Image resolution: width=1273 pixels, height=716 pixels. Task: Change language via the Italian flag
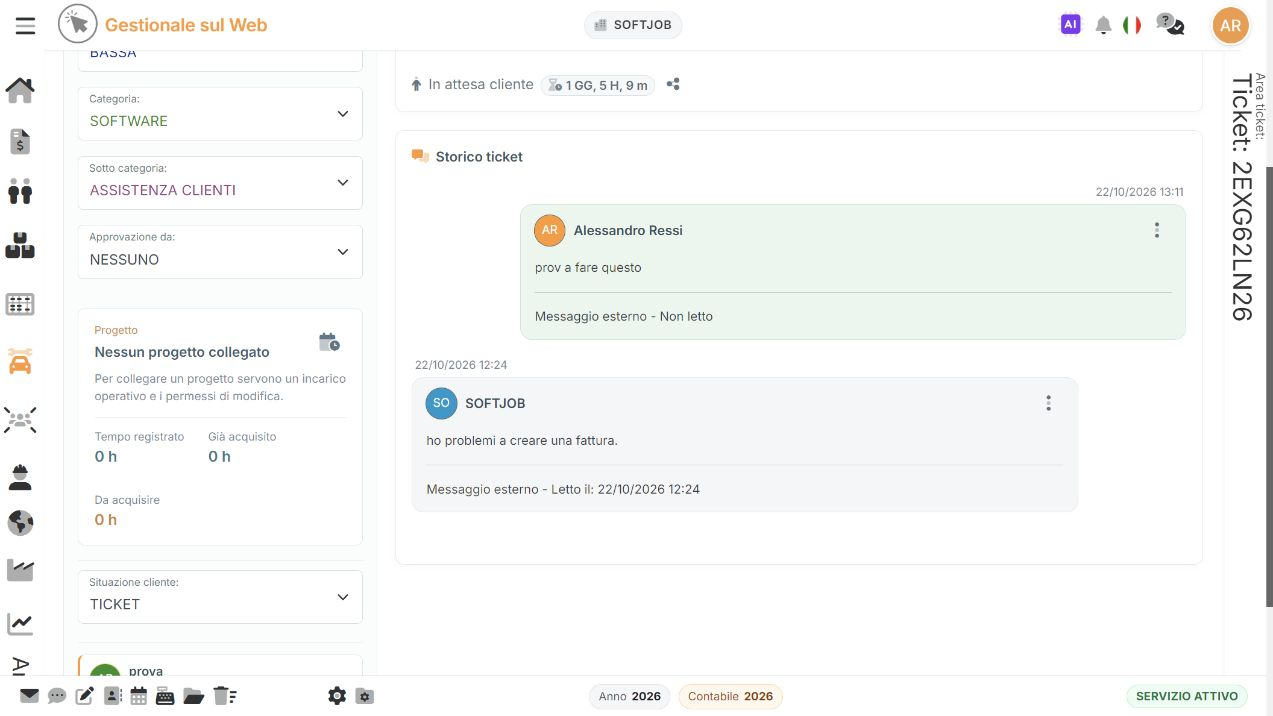pyautogui.click(x=1132, y=25)
